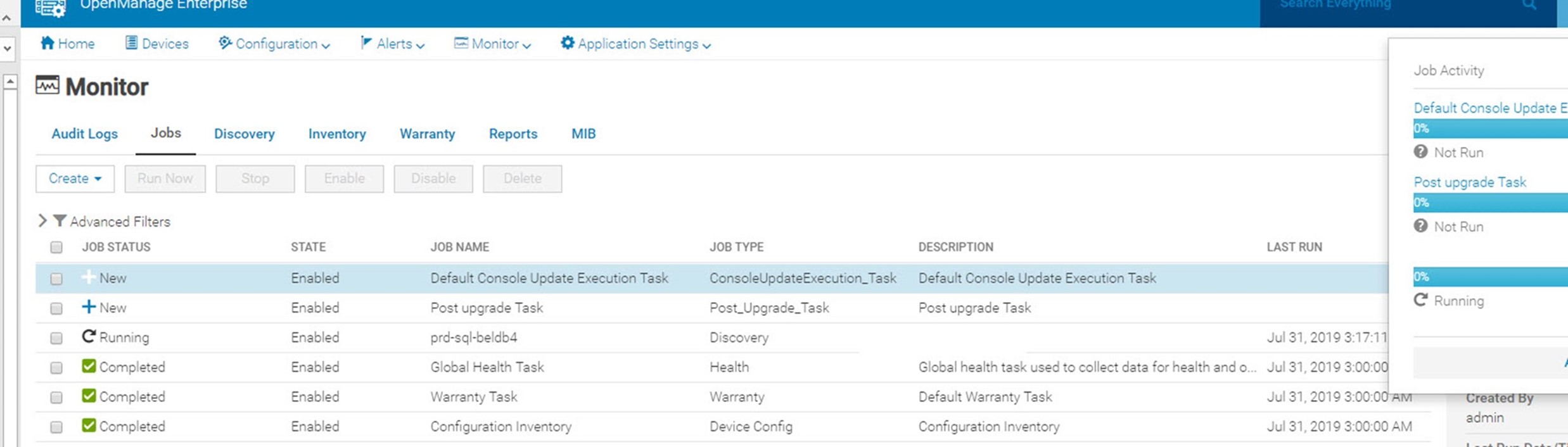
Task: Click green check icon on Configuration Inventory row
Action: point(89,425)
